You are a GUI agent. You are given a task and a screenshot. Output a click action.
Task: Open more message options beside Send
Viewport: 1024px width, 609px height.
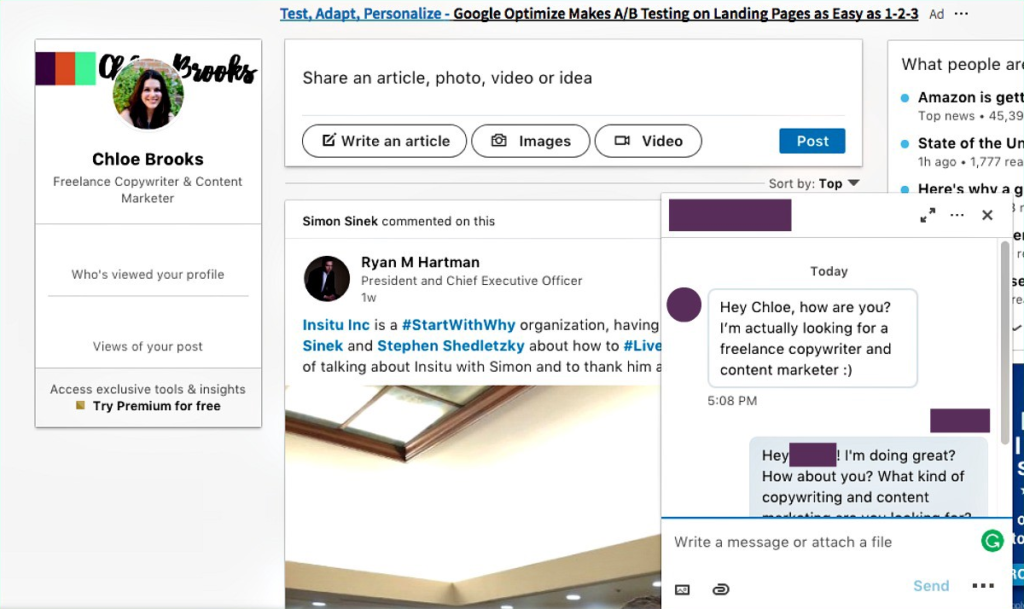pos(982,587)
